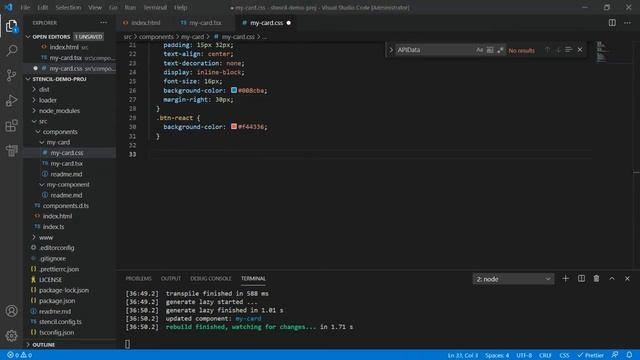This screenshot has width=640, height=360.
Task: Open package.json in the file tree
Action: (x=57, y=301)
